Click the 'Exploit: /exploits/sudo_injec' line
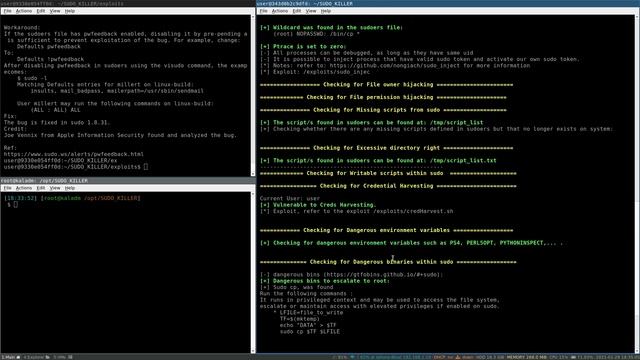 tap(315, 72)
